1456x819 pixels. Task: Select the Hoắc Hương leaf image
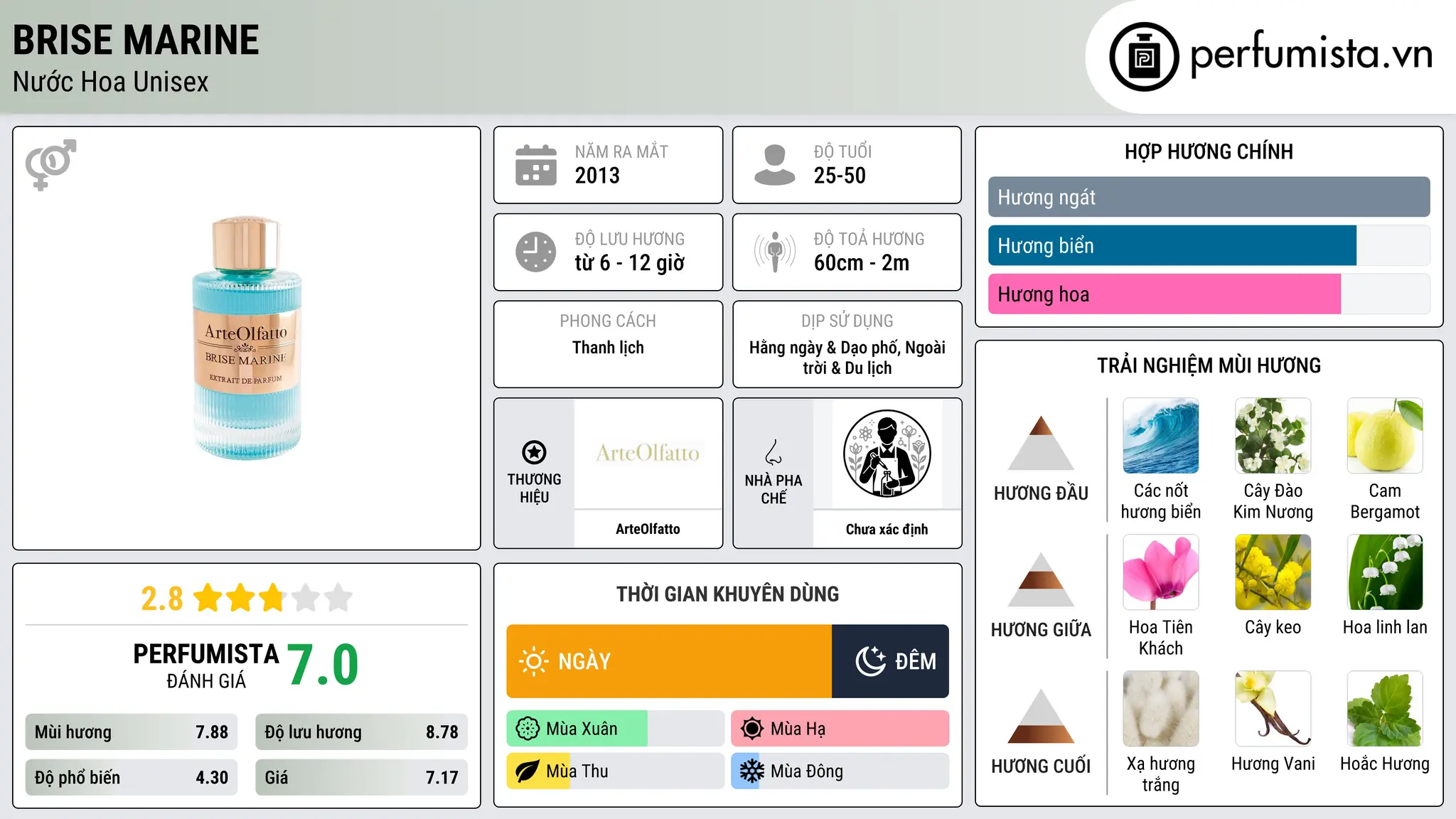tap(1385, 709)
